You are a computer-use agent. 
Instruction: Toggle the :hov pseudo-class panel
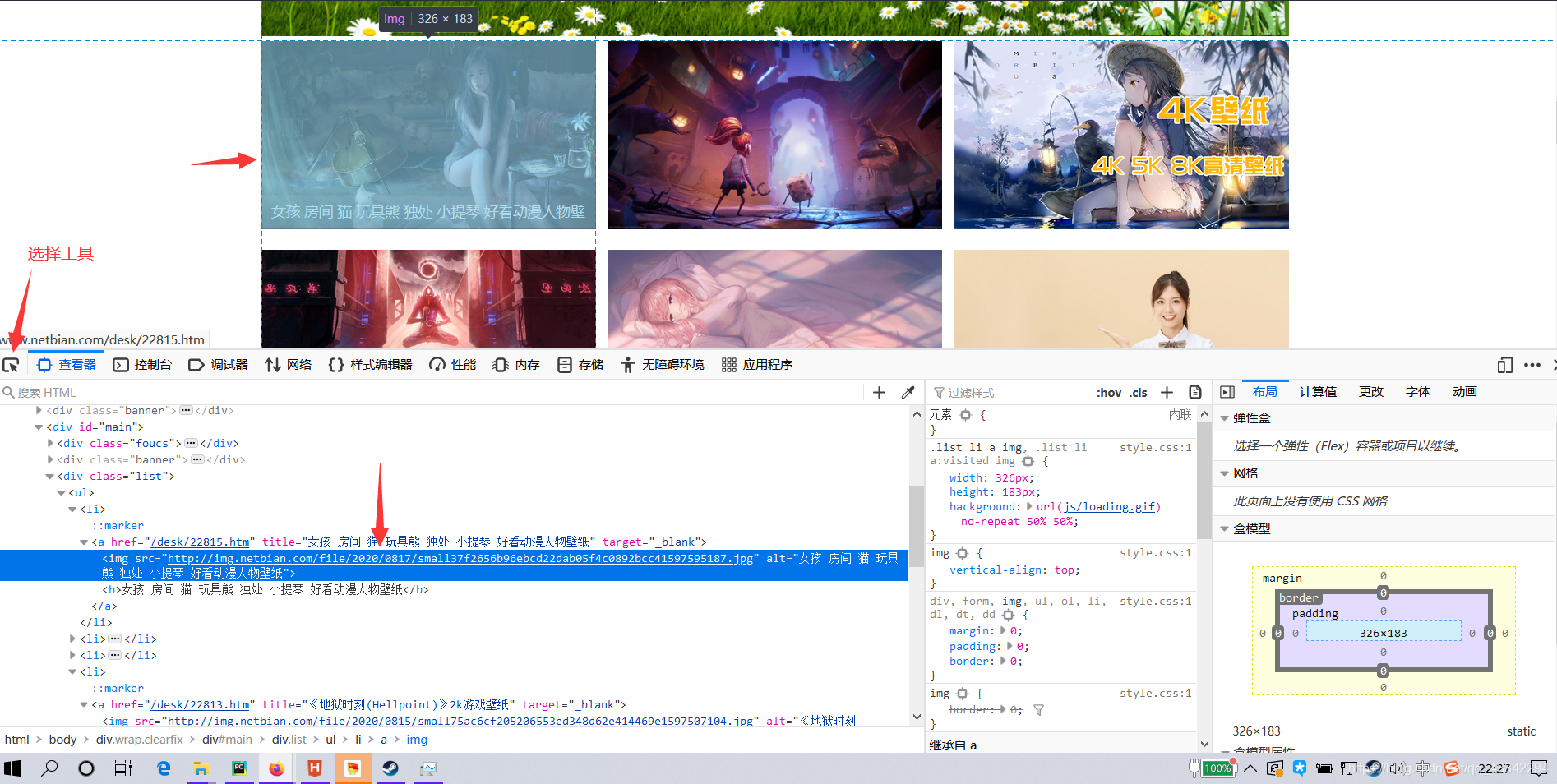coord(1109,393)
